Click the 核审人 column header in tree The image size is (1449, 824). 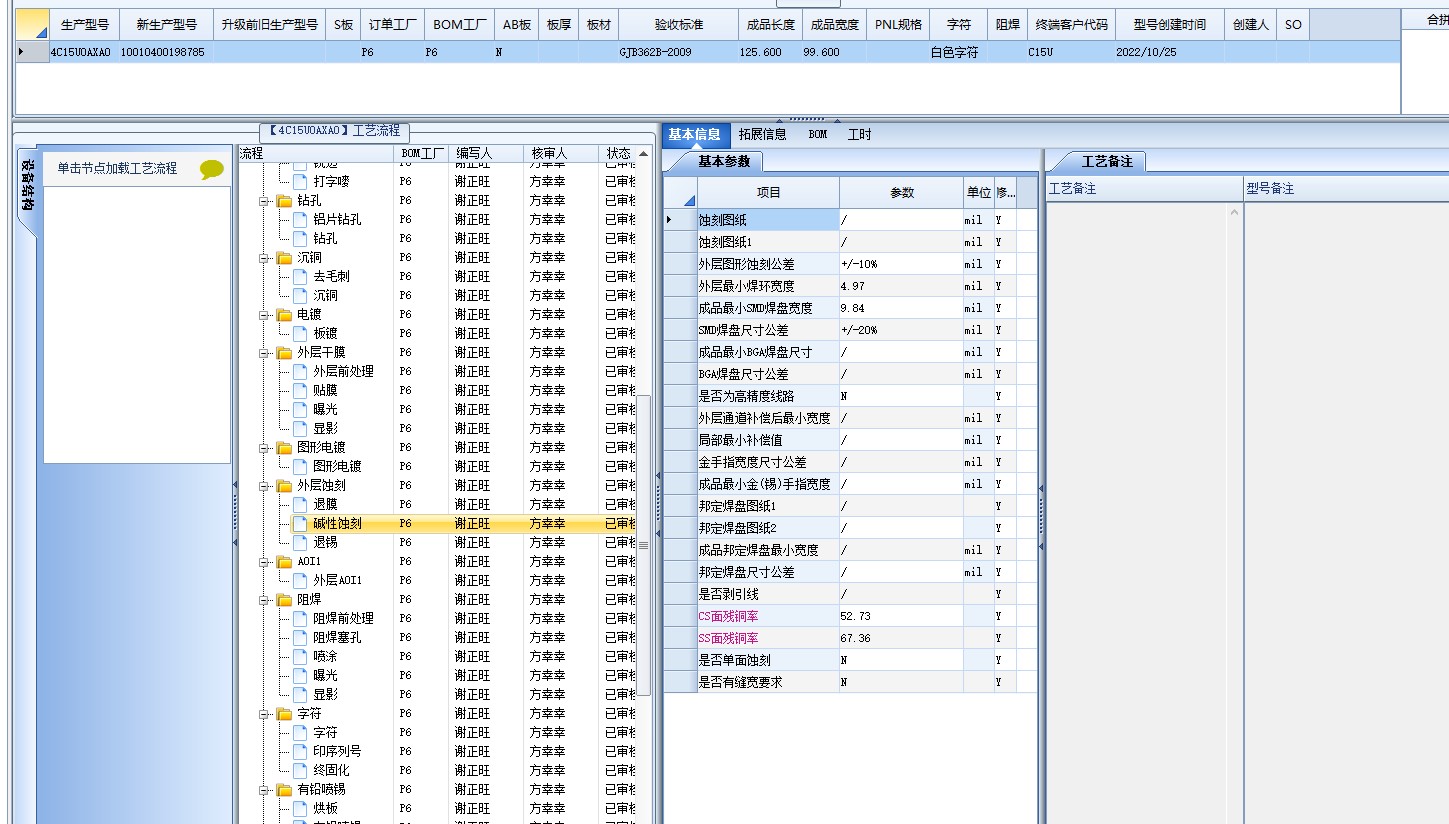coord(561,153)
